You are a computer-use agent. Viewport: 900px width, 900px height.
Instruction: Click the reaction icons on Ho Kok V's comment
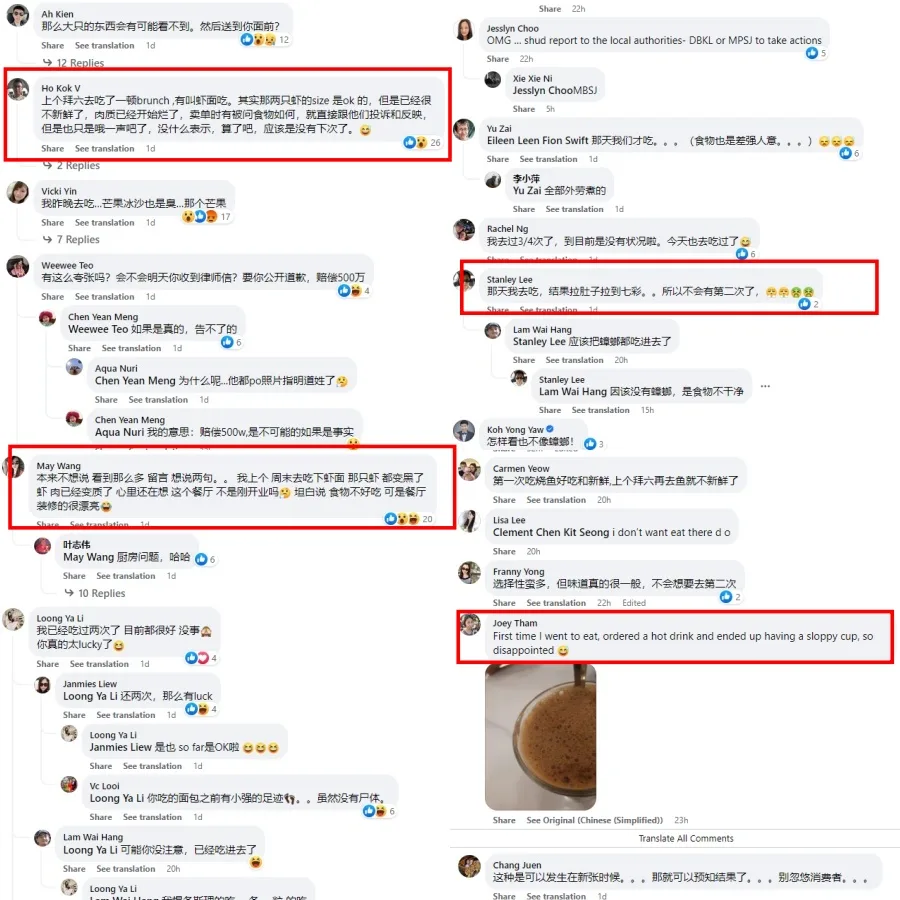pos(415,142)
